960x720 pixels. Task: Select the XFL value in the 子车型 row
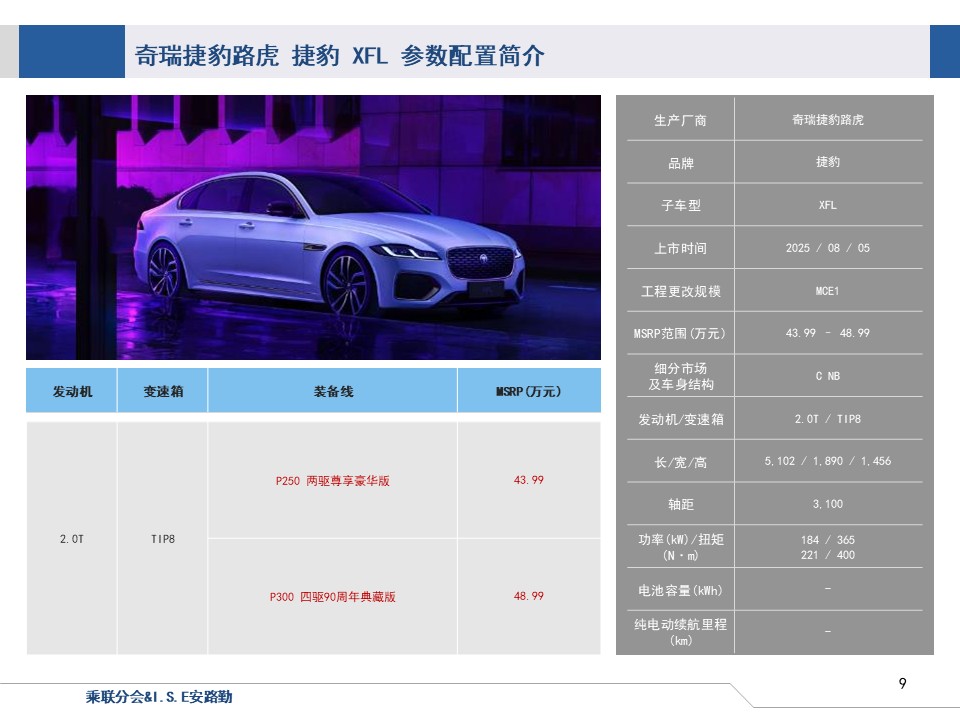tap(828, 205)
